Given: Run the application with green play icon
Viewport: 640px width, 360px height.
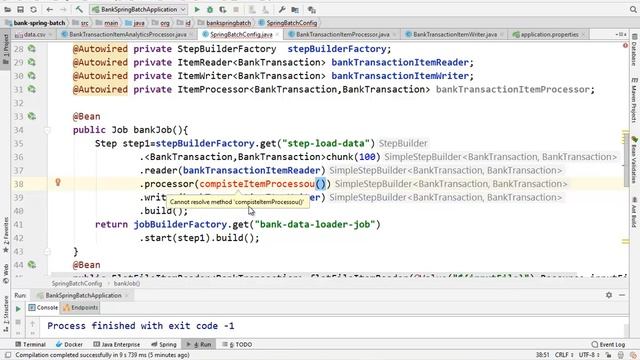Looking at the screenshot, I should [197, 9].
